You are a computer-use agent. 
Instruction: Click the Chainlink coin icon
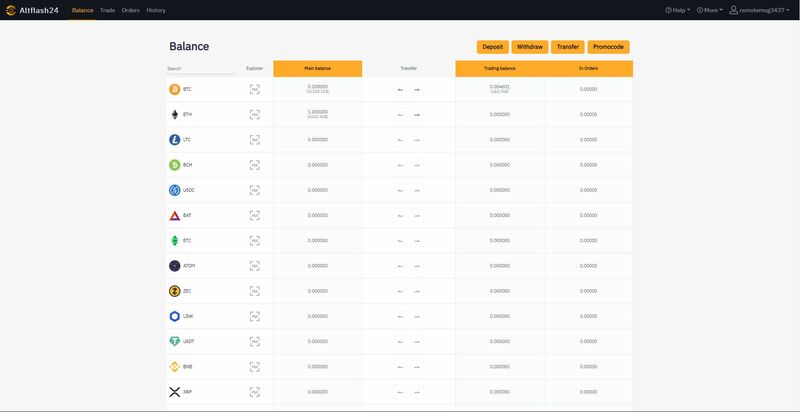click(174, 316)
